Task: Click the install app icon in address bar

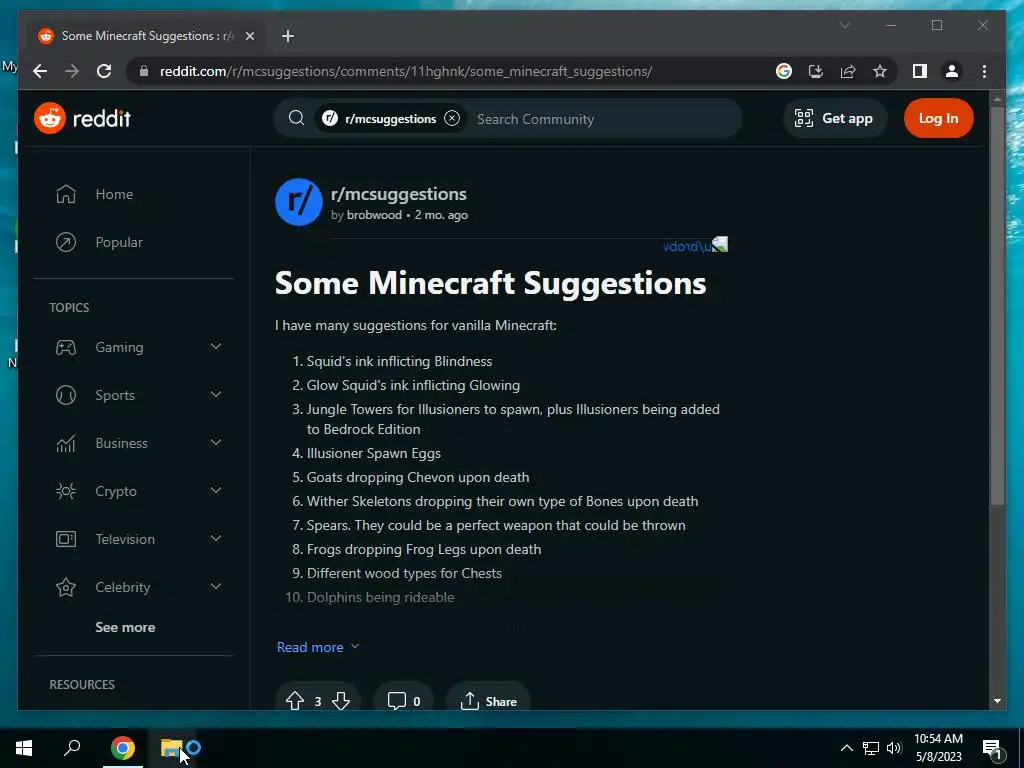Action: point(816,71)
